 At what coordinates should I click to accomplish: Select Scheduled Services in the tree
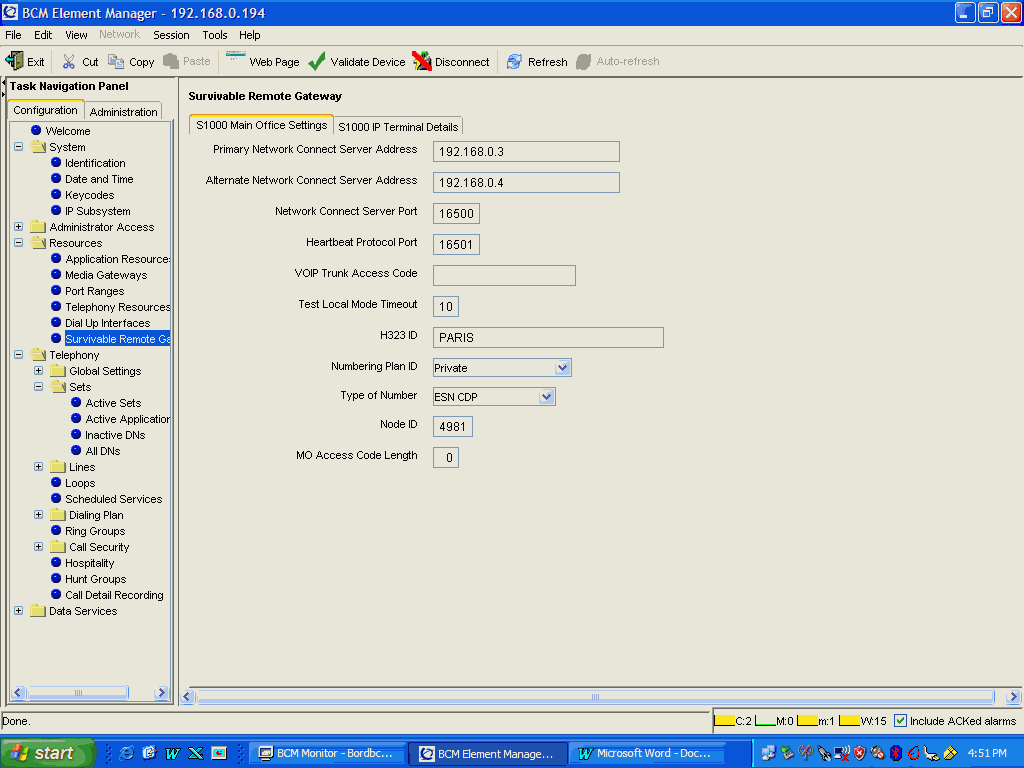coord(114,499)
